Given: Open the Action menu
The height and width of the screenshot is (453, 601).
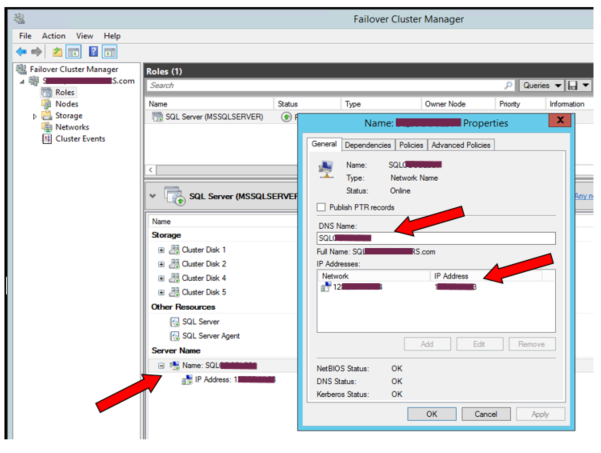Looking at the screenshot, I should 54,36.
